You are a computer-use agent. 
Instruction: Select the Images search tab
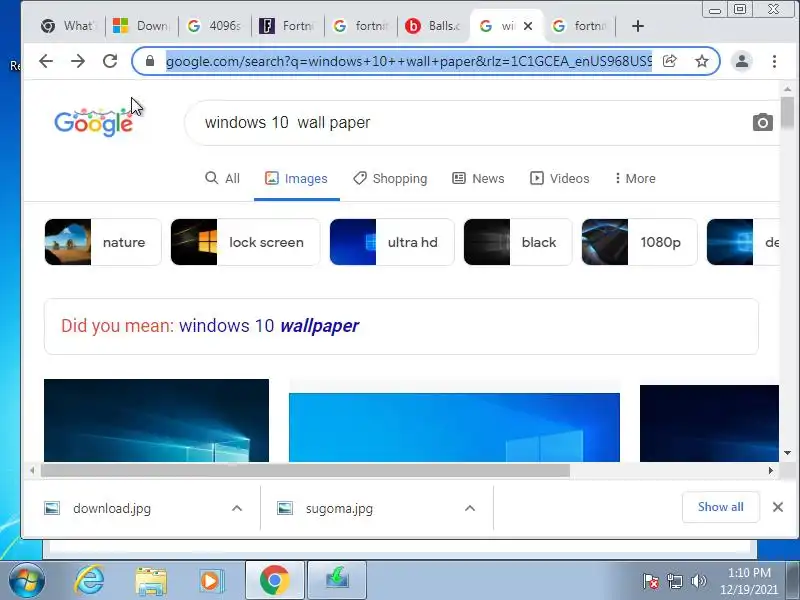296,179
